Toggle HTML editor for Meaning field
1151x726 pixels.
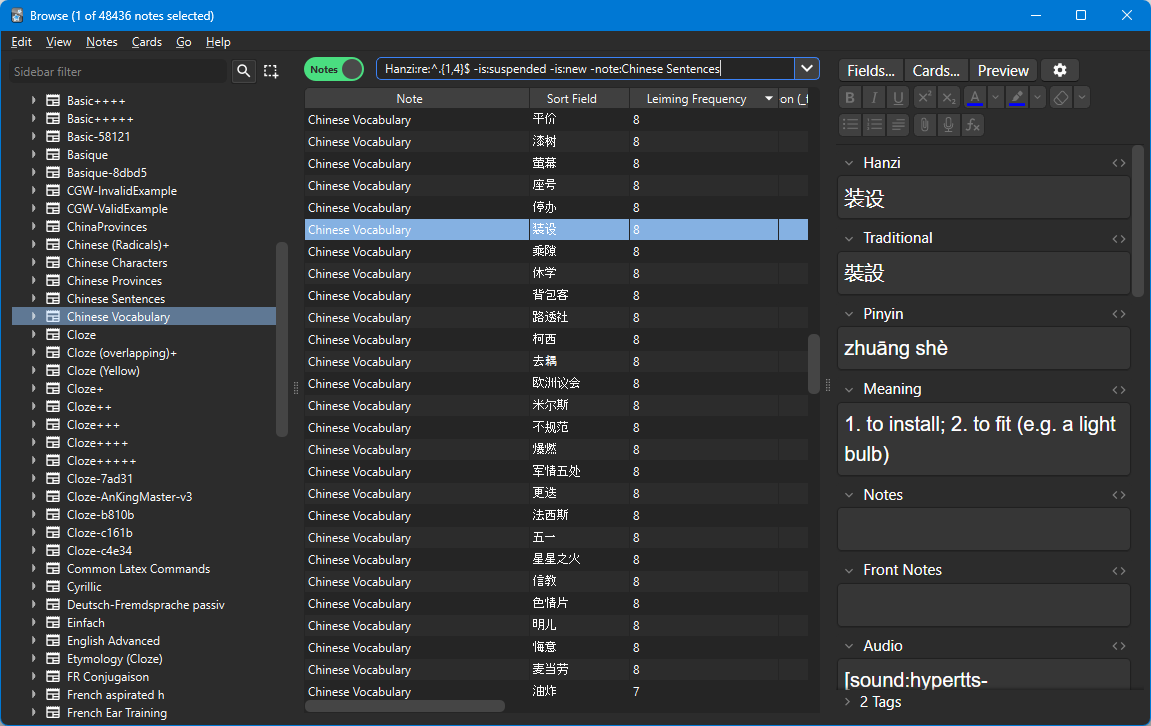click(1119, 390)
